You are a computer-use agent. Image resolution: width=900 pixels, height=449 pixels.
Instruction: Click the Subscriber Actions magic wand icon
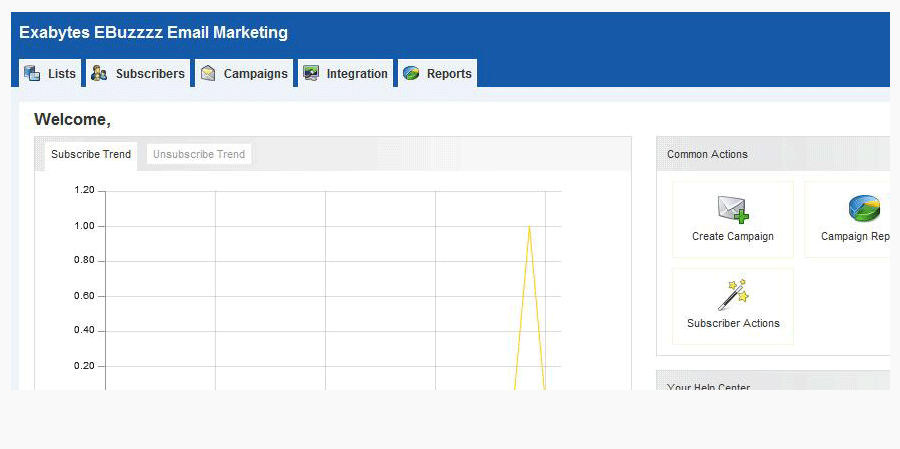coord(733,295)
